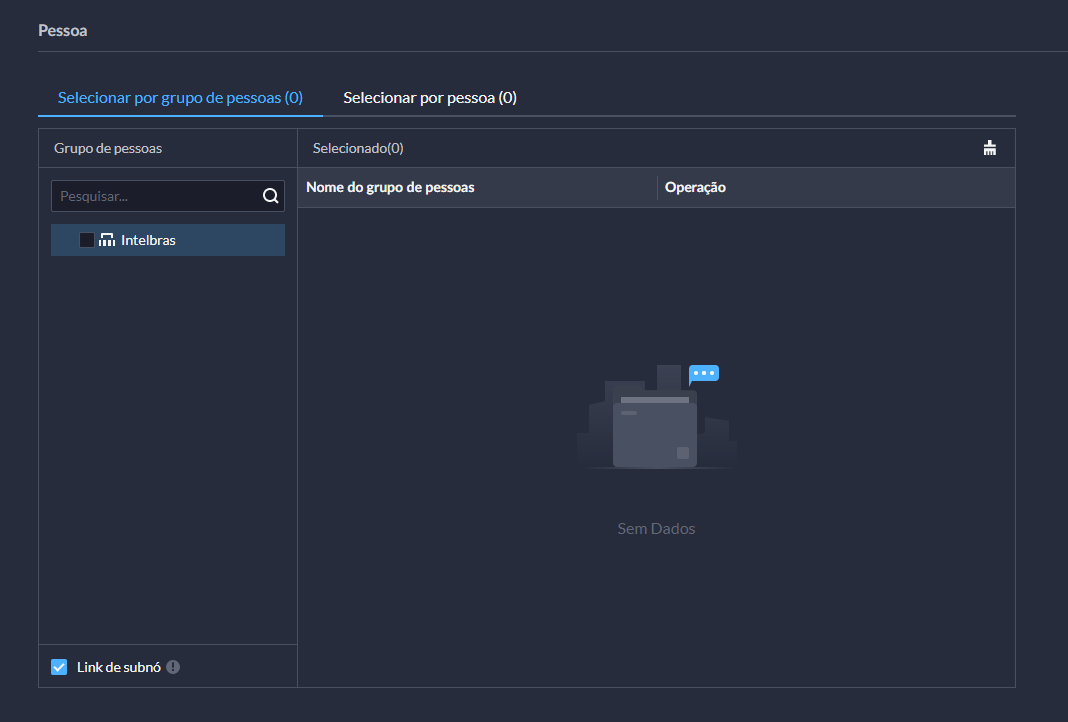Open Selecionar por grupo de pessoas tab
This screenshot has width=1068, height=722.
(180, 97)
